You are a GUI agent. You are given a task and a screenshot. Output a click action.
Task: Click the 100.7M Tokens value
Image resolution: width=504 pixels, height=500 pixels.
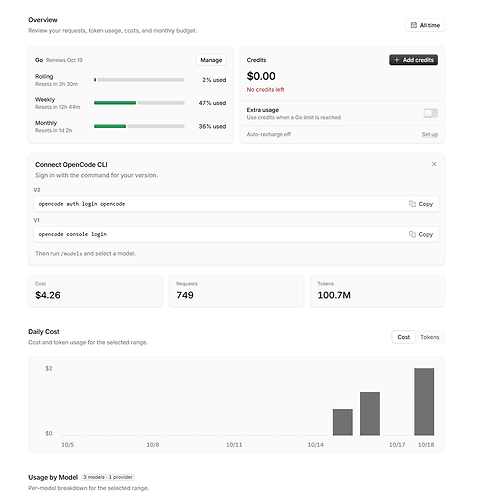point(334,295)
